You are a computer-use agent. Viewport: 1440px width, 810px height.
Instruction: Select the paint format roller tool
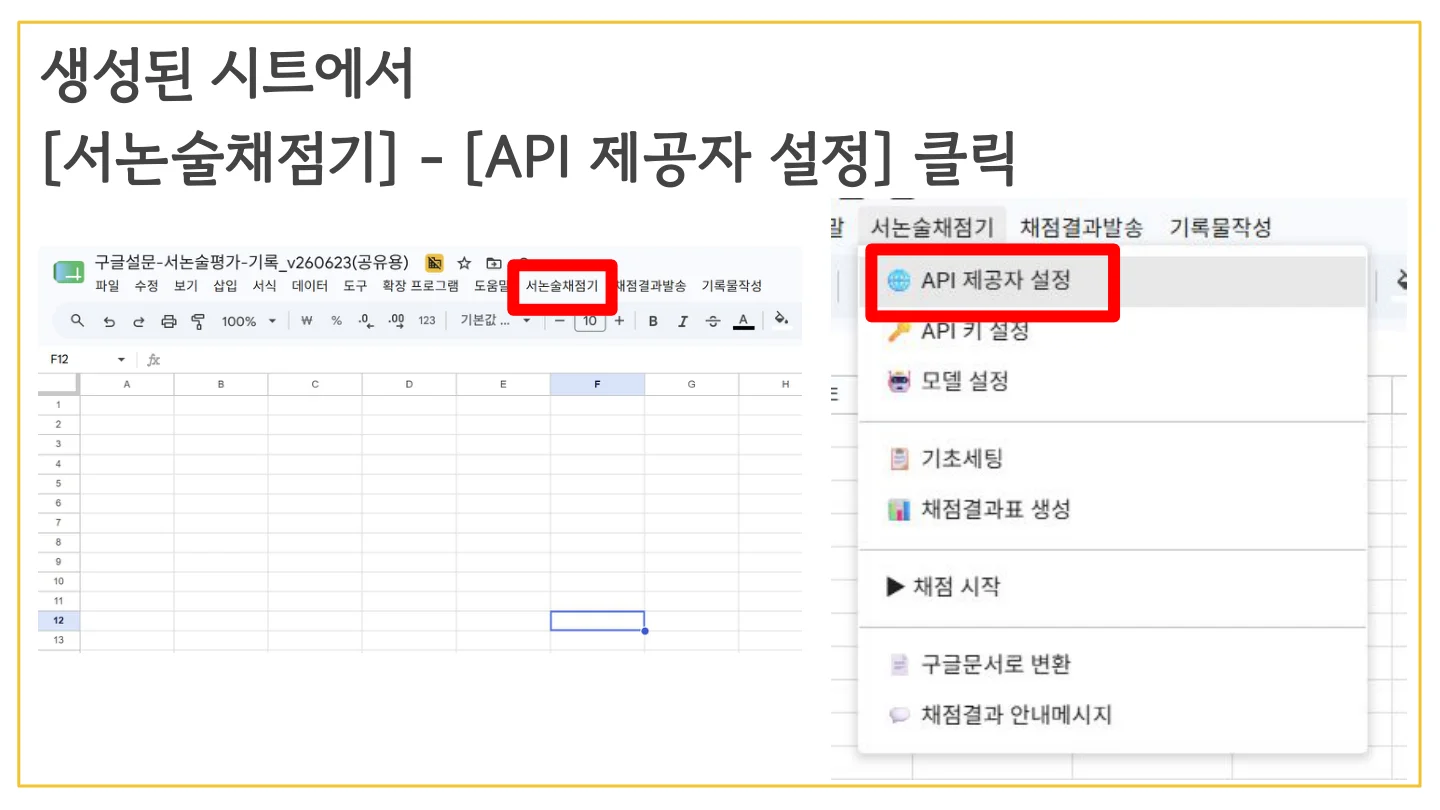[x=198, y=321]
